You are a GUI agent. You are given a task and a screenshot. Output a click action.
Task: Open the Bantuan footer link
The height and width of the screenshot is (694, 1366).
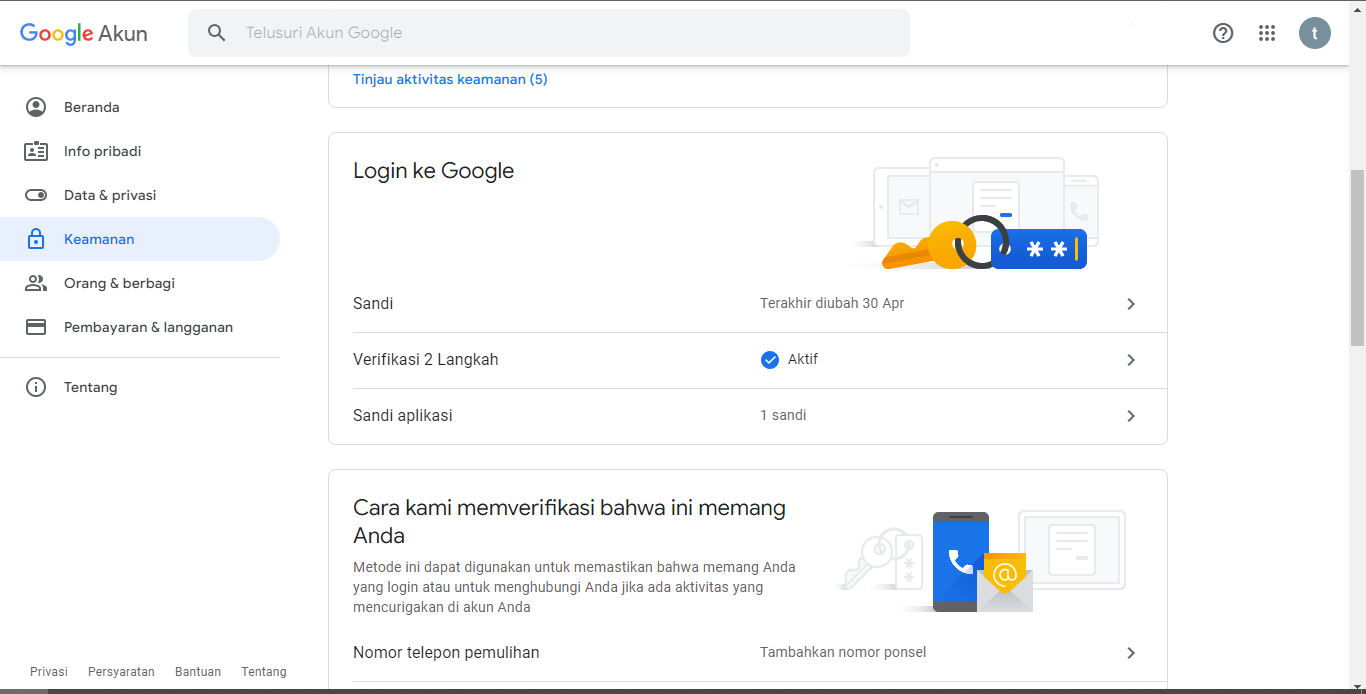pos(198,672)
